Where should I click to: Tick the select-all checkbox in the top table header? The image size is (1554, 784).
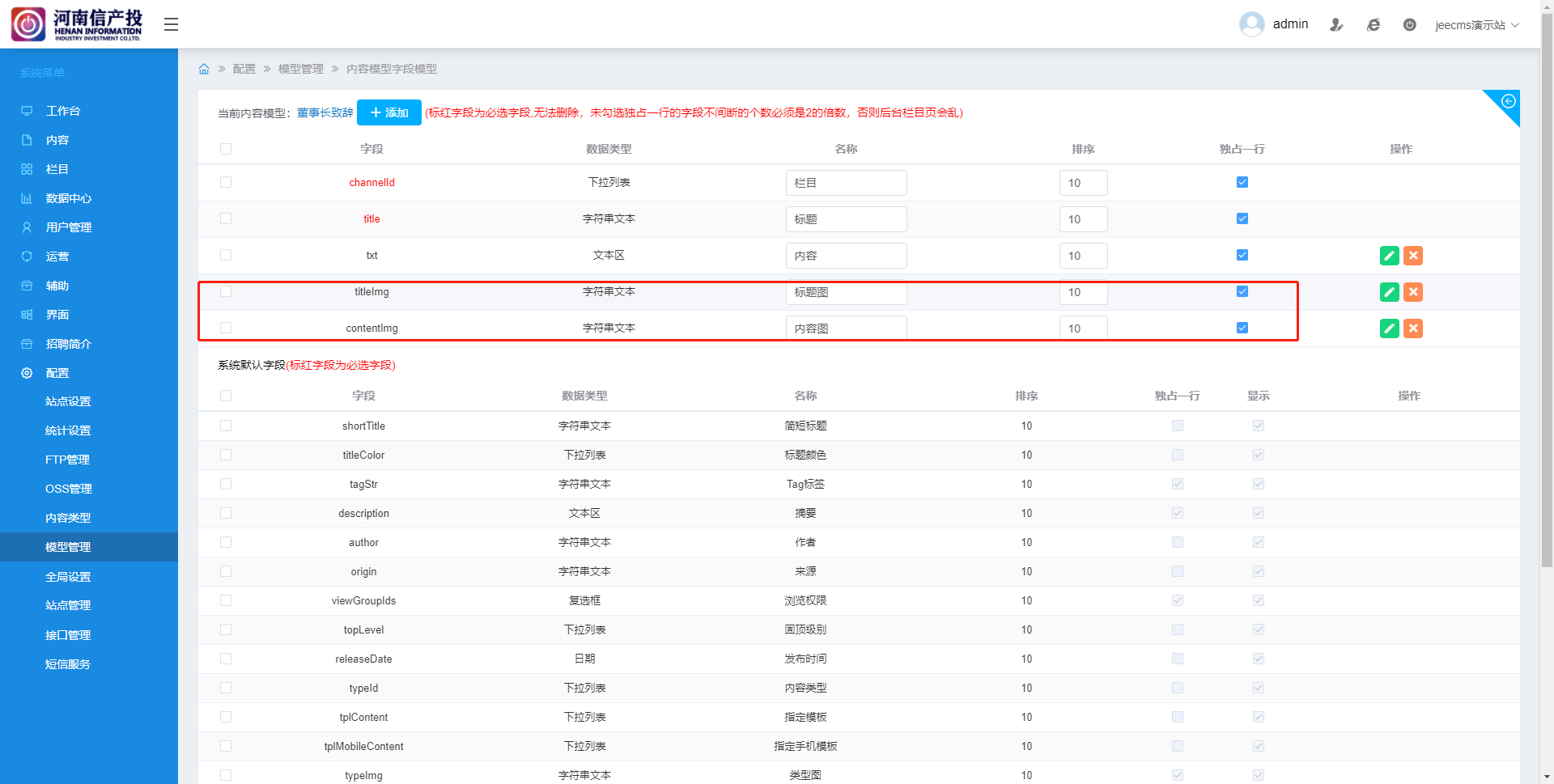[x=226, y=149]
